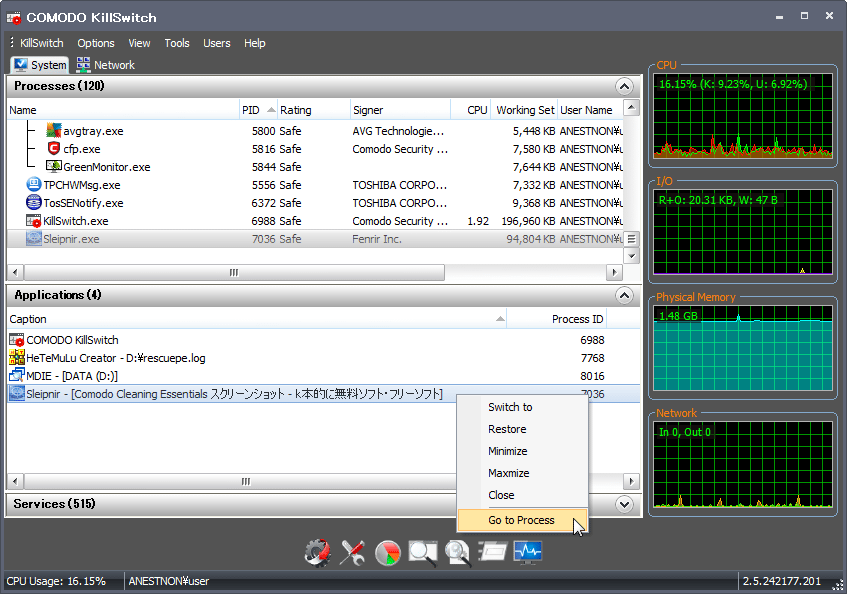This screenshot has width=847, height=594.
Task: Click the Applications horizontal scroll-left arrow
Action: click(15, 482)
